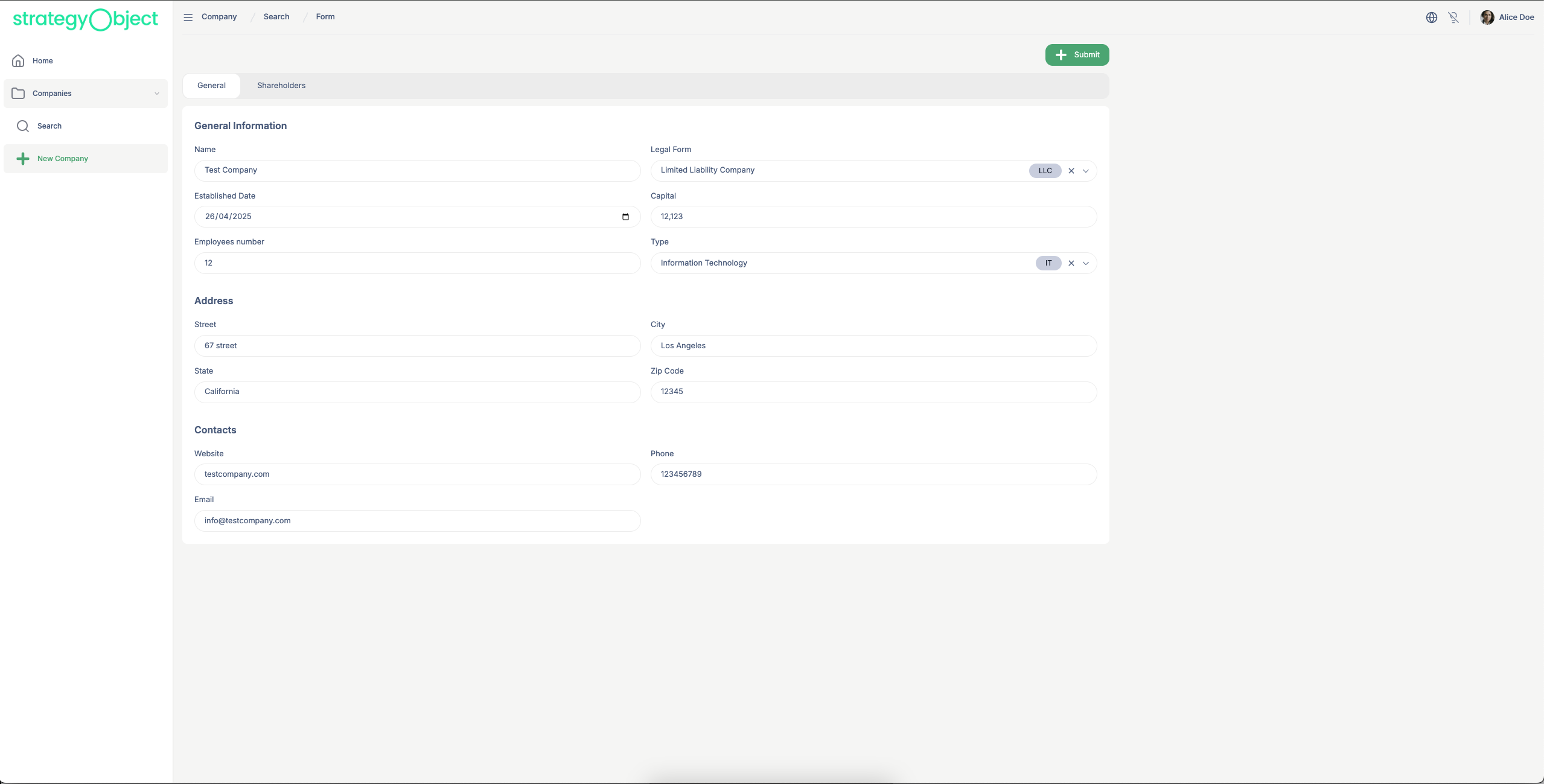Collapse the Companies sidebar section
The image size is (1544, 784).
[x=157, y=94]
